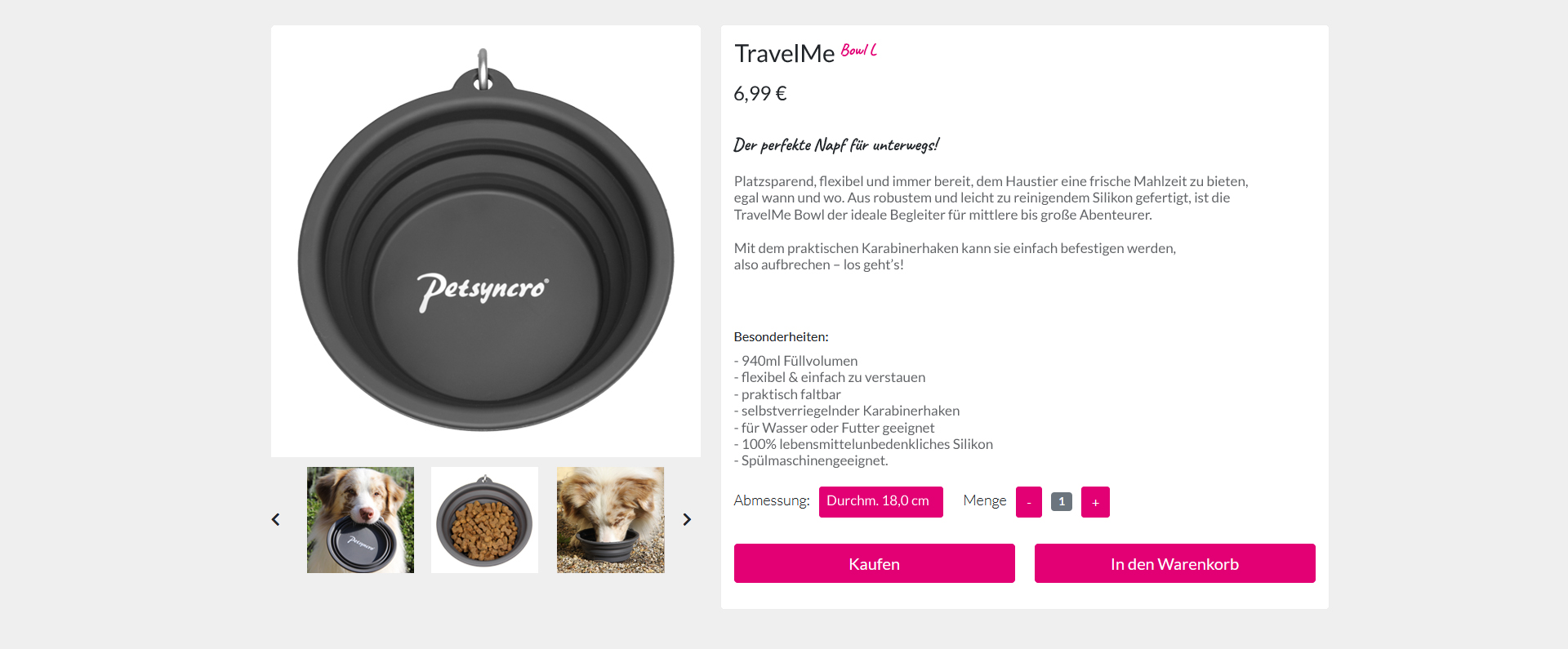Show thumbnail of dog eating from bowl
1568x649 pixels.
click(610, 520)
